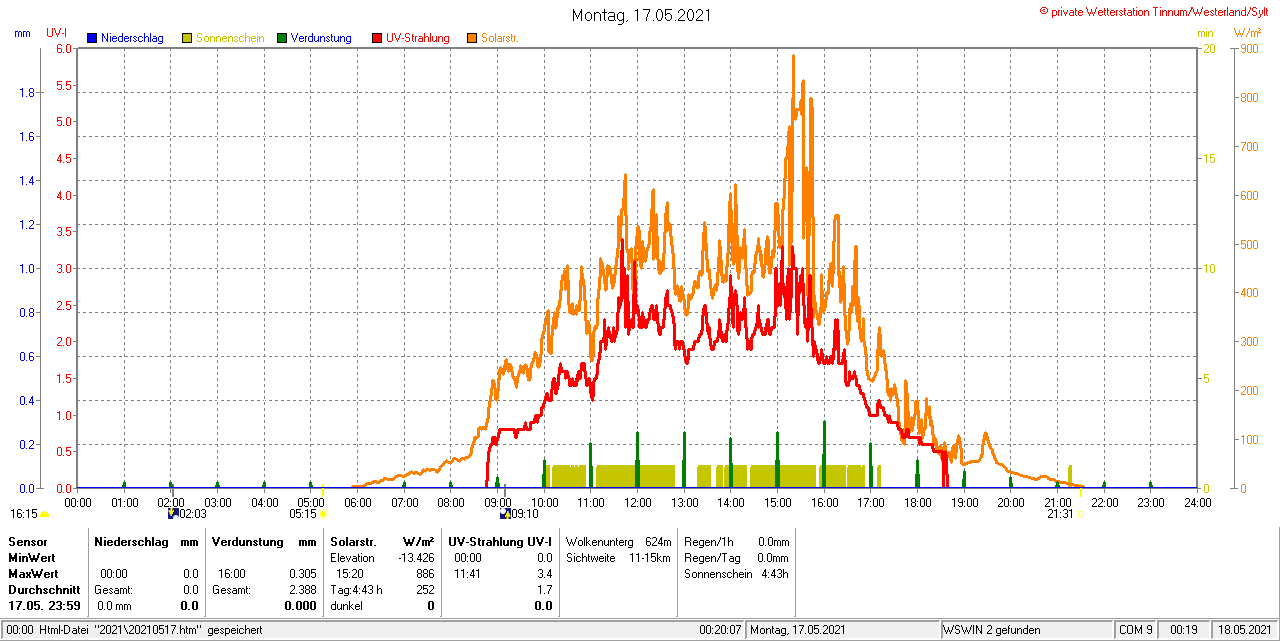Click the Verdunstung max value 0.305
This screenshot has width=1280, height=641.
302,574
